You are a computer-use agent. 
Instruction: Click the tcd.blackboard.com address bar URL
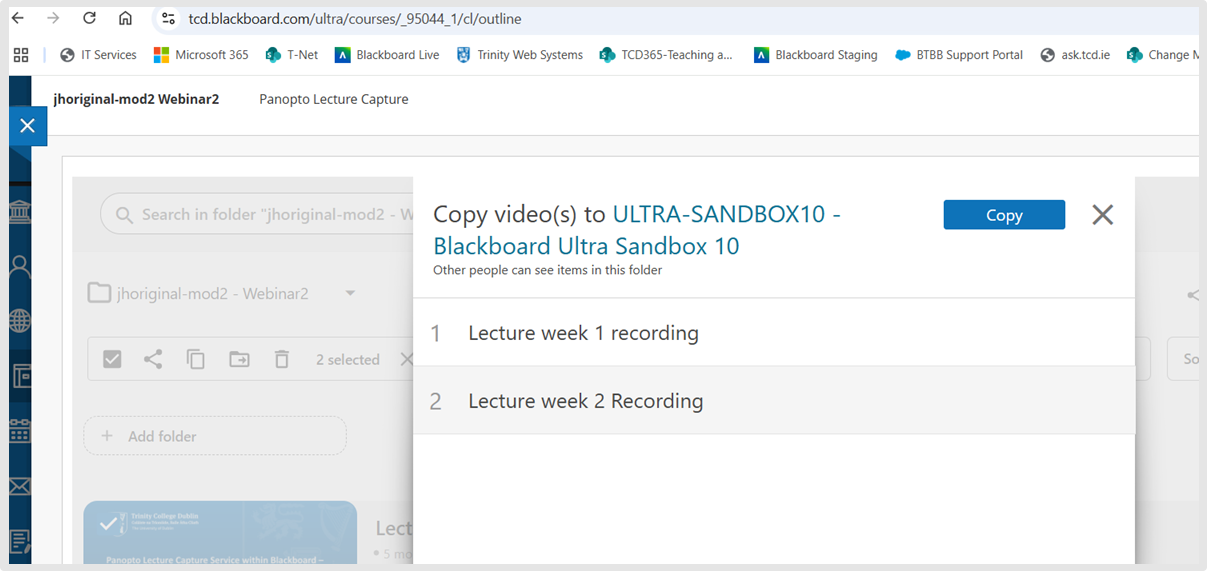(354, 19)
